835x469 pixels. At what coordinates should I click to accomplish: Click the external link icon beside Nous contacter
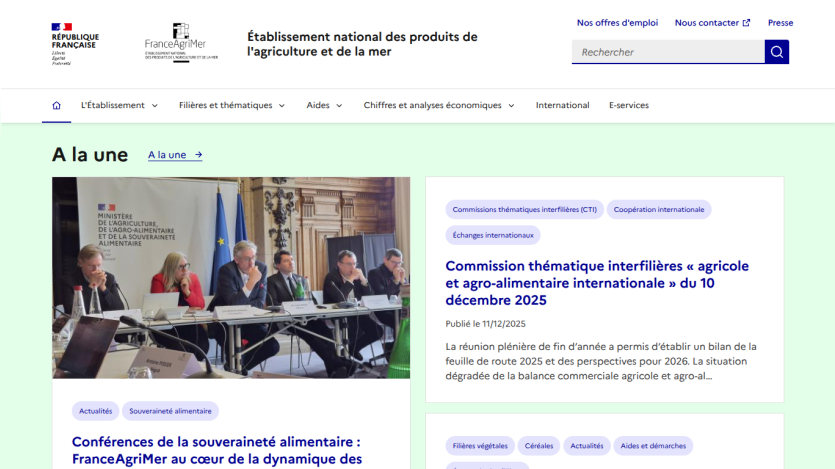tap(747, 23)
